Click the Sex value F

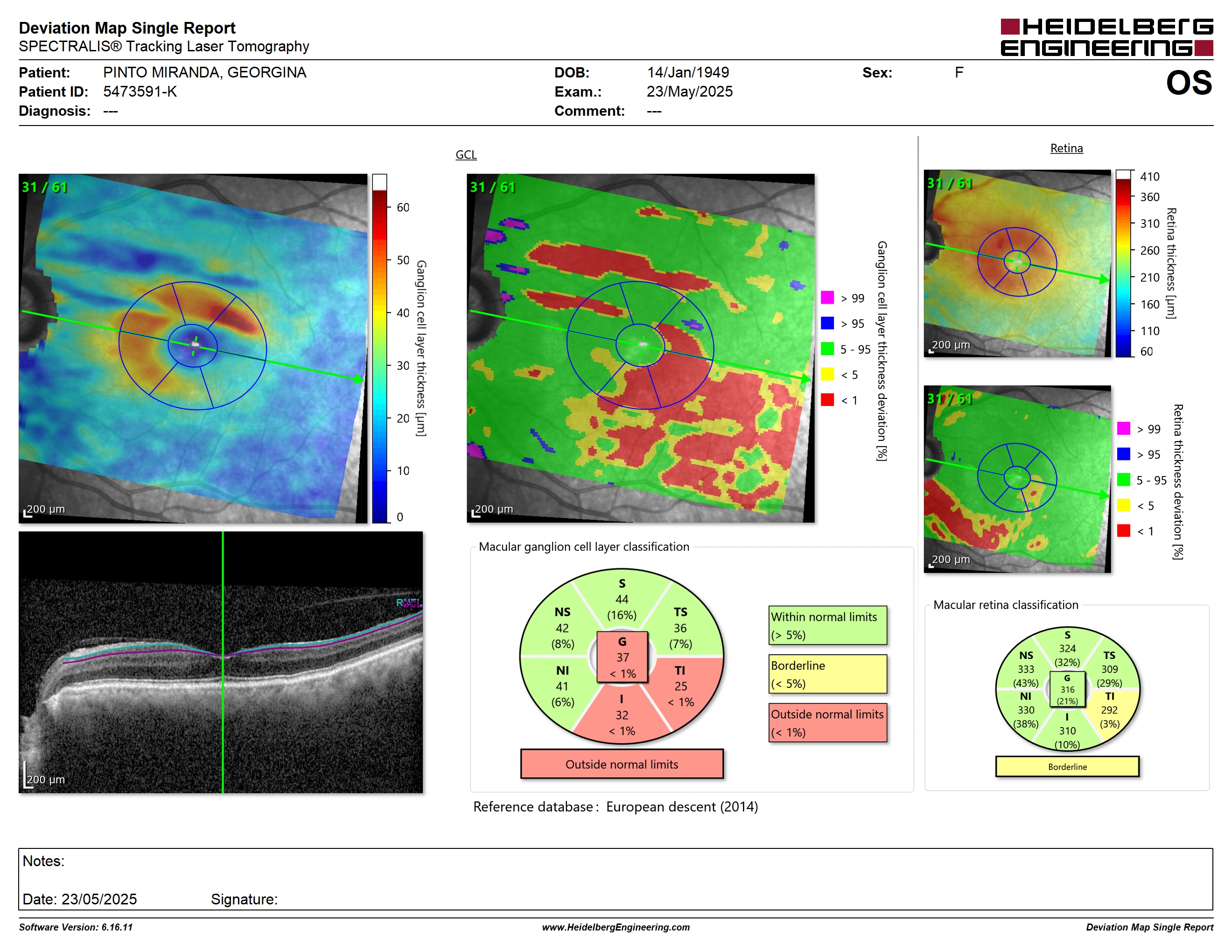click(959, 72)
